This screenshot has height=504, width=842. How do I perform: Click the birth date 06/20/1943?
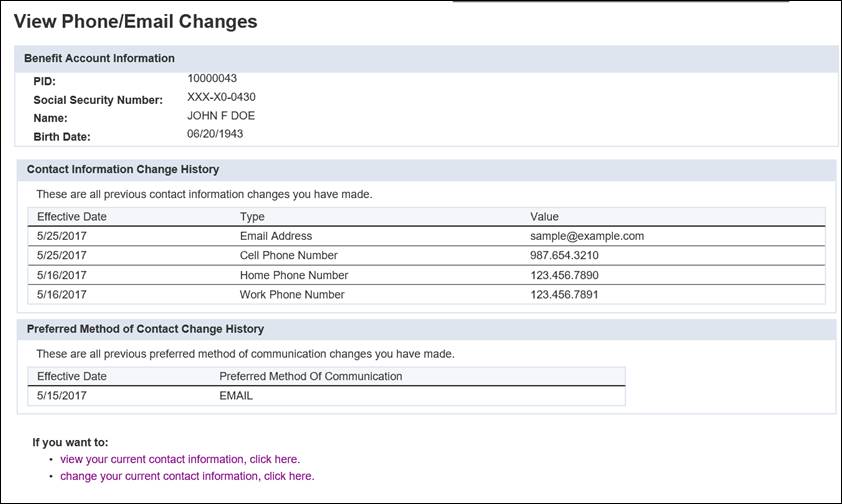(215, 134)
